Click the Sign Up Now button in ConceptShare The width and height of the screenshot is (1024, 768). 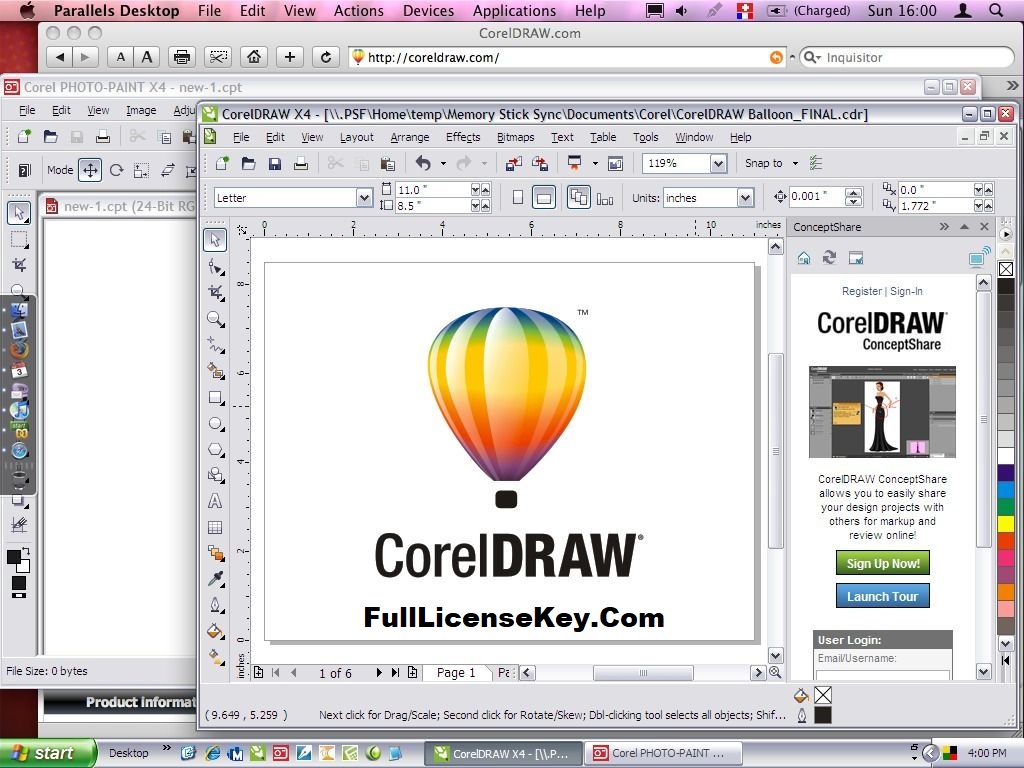(x=882, y=563)
